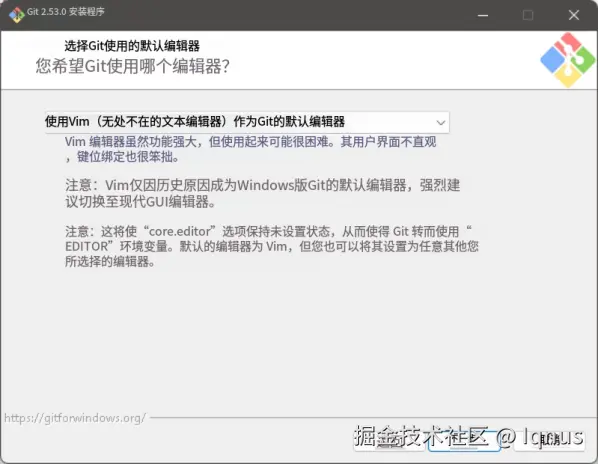
Task: Click the colorful Git logo in the header
Action: click(x=567, y=60)
